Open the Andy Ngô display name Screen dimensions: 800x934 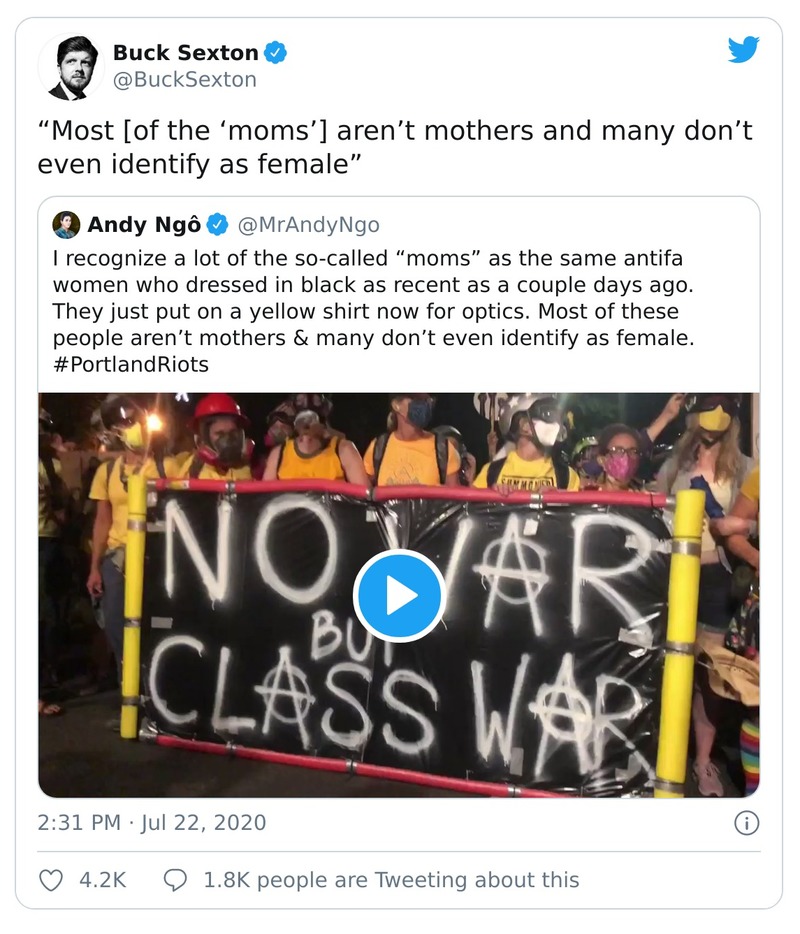point(144,224)
